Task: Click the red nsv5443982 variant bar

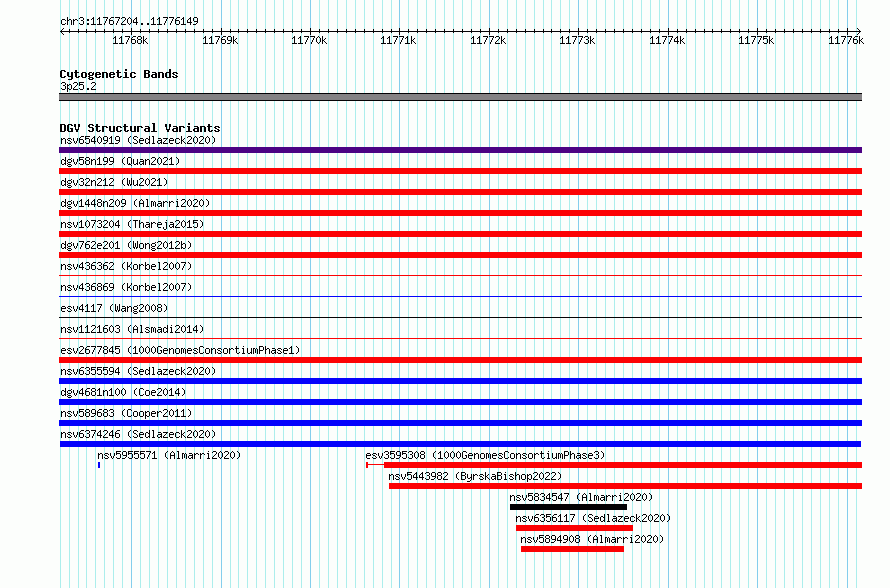Action: [x=625, y=486]
